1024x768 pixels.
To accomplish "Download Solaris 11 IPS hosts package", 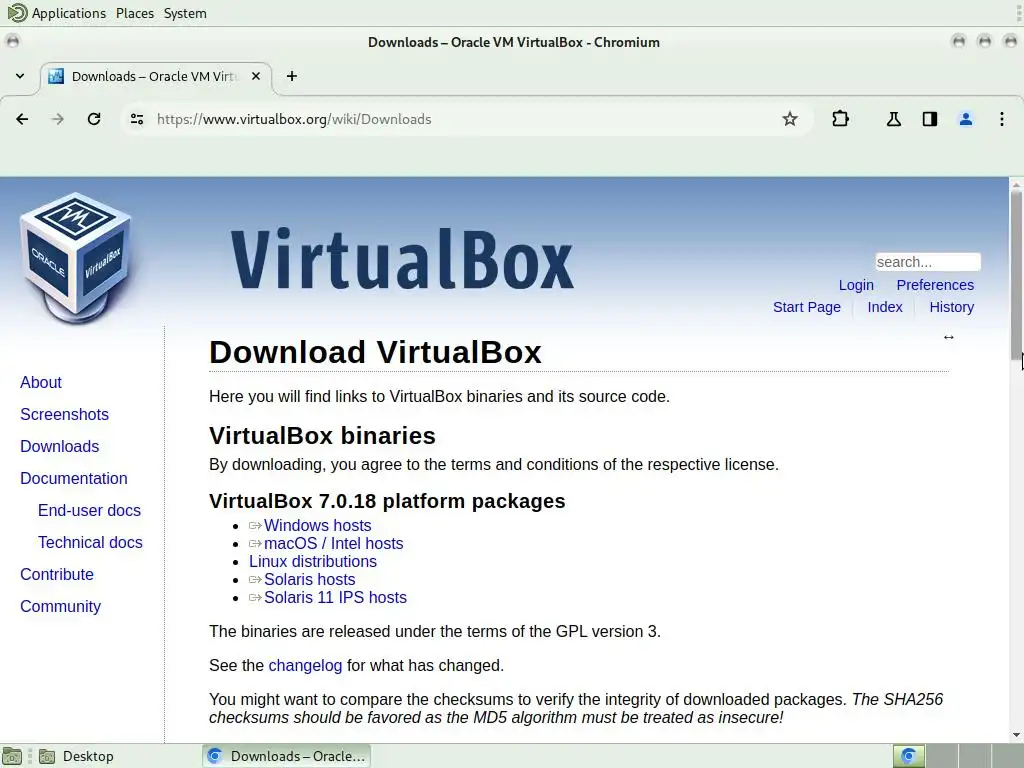I will tap(335, 598).
